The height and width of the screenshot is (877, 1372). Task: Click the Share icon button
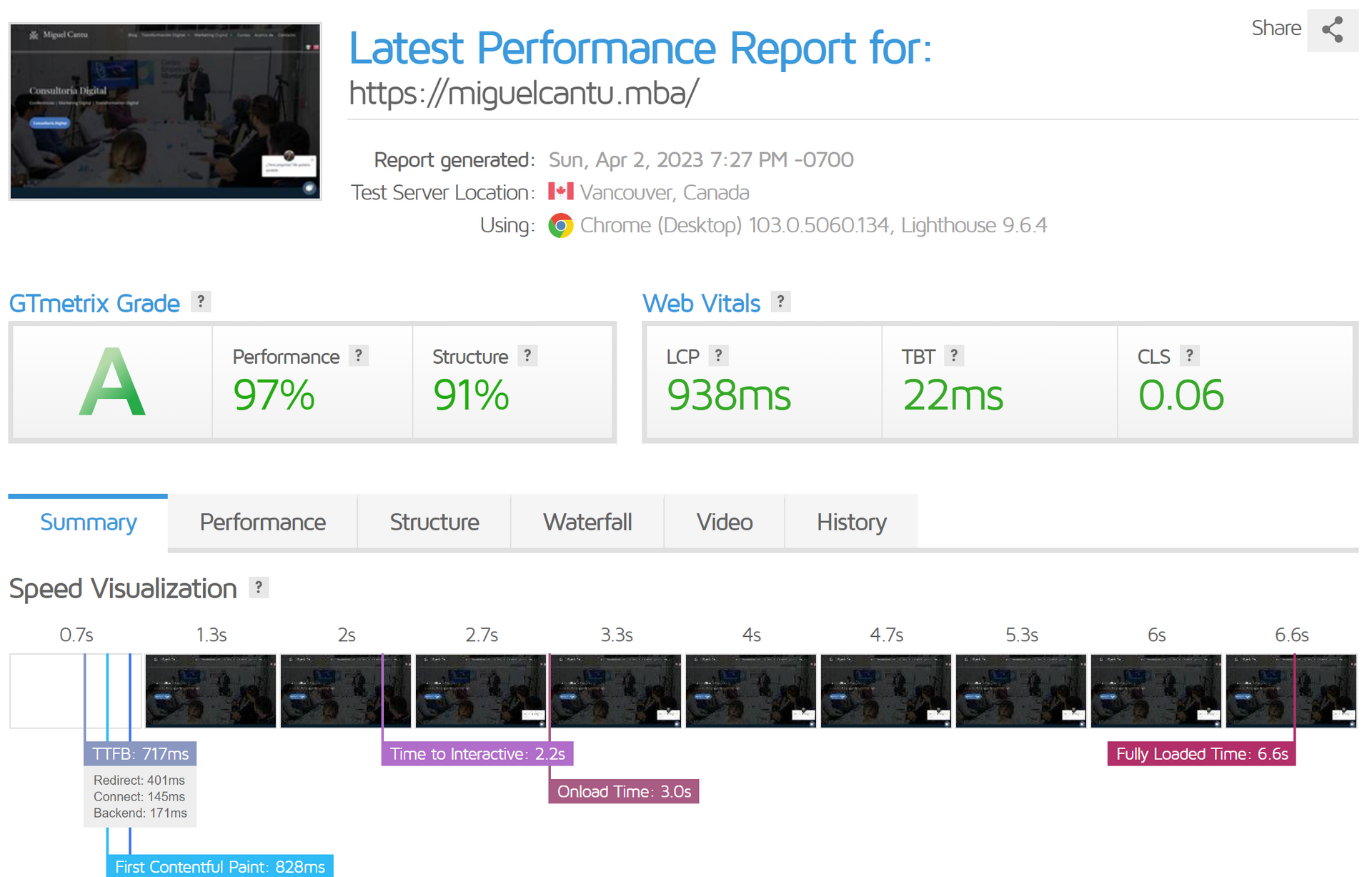1332,30
